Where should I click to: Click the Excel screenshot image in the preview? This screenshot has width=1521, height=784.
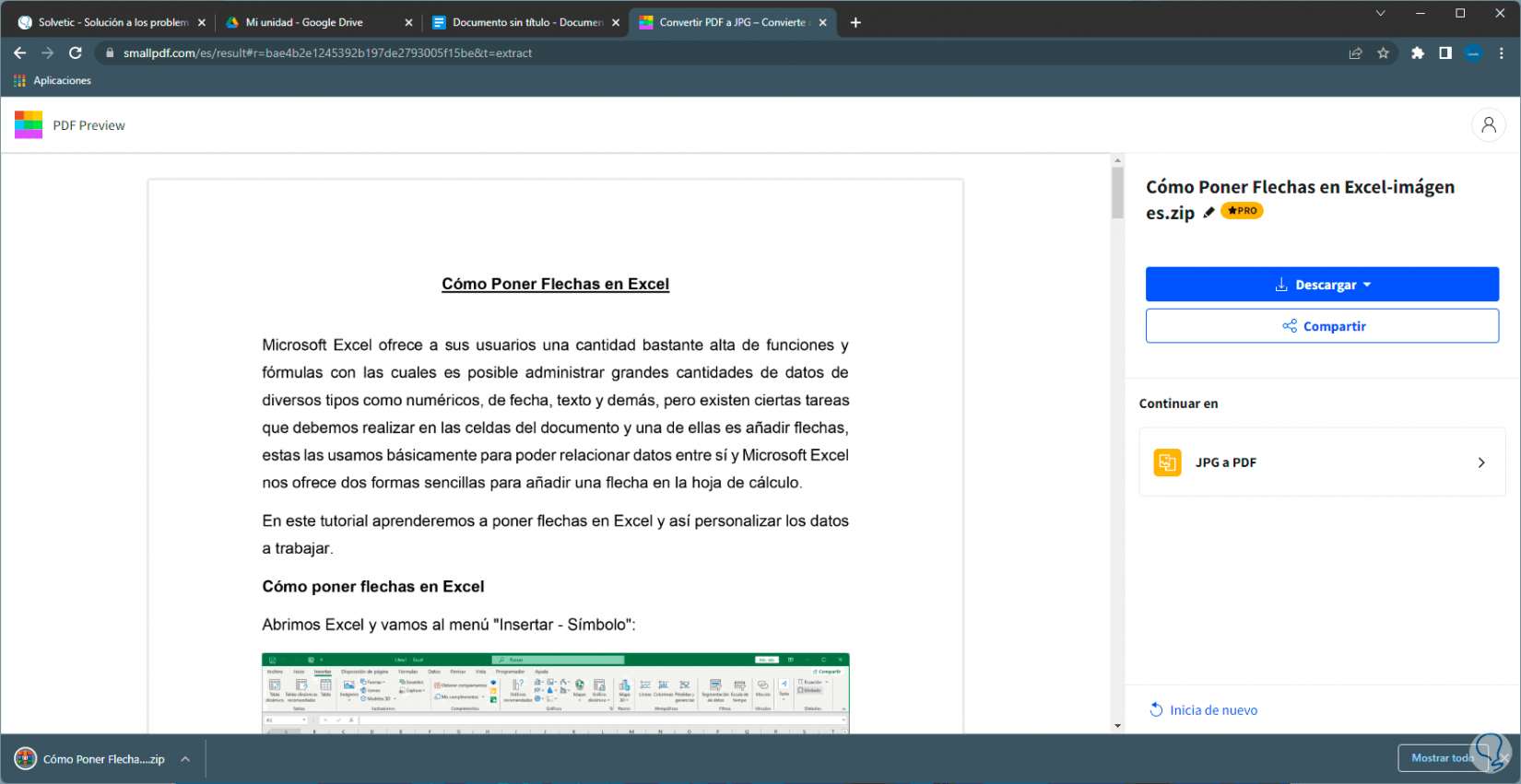coord(555,694)
